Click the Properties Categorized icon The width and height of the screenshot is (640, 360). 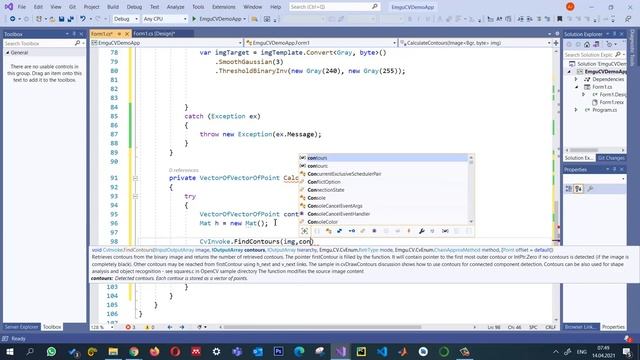tap(569, 189)
